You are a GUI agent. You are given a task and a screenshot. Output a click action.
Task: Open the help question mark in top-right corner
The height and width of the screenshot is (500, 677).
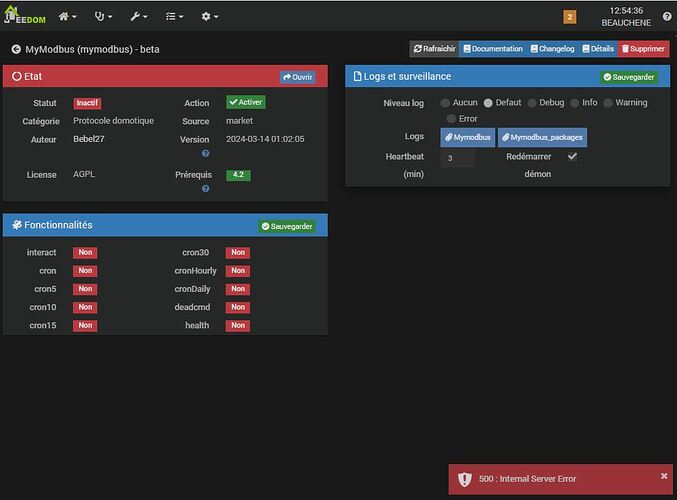(x=666, y=17)
